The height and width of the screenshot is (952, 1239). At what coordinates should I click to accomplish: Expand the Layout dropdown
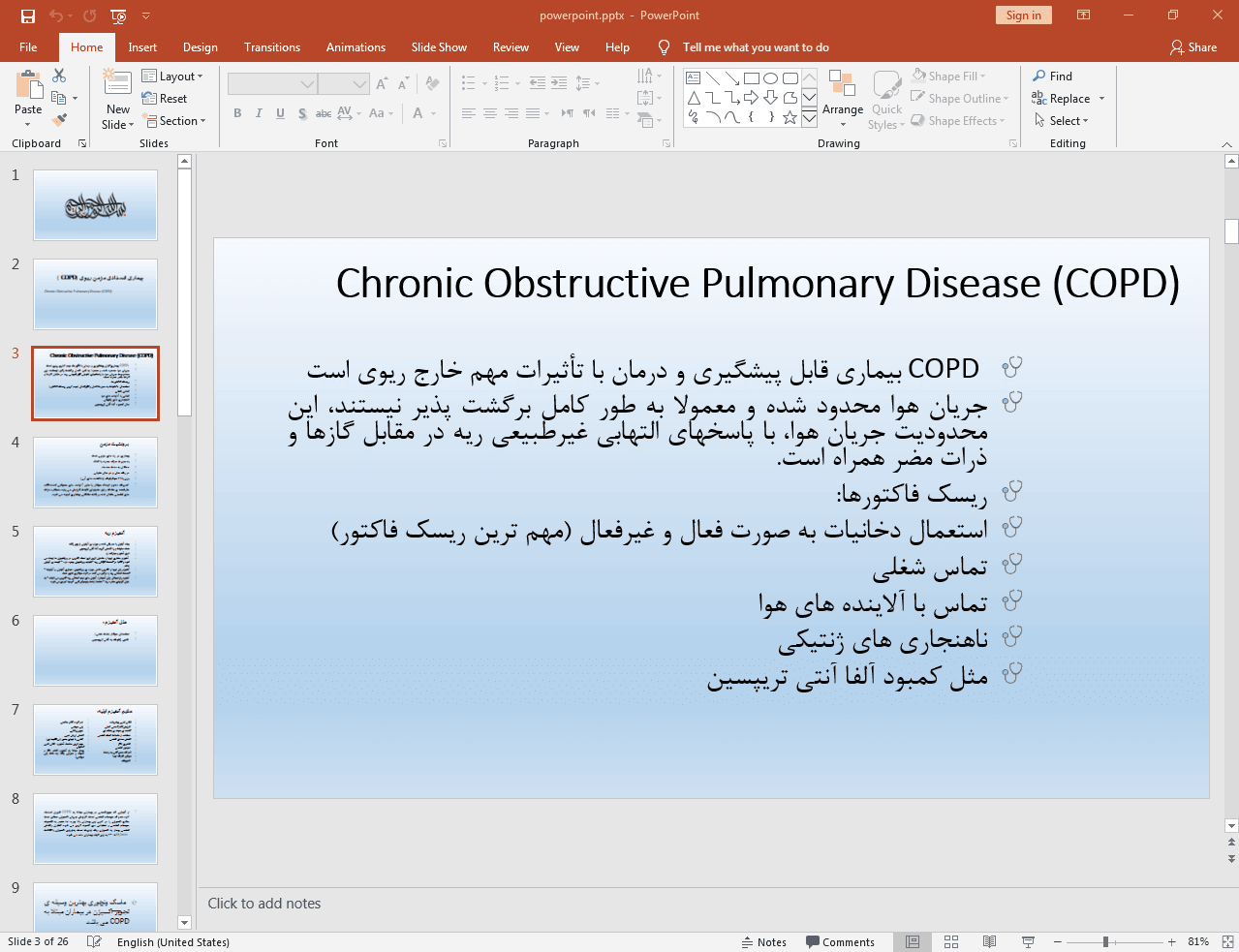(172, 76)
